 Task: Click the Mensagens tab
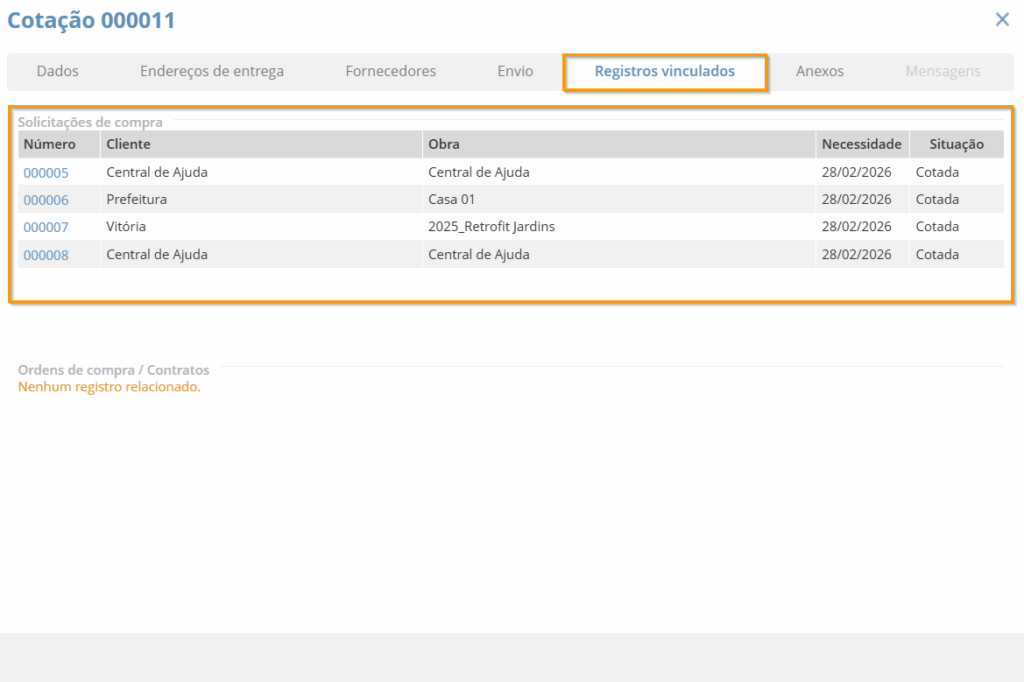point(943,72)
